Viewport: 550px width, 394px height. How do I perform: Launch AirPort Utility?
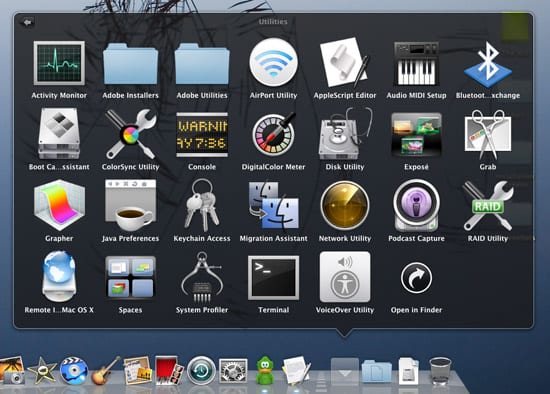pos(274,63)
